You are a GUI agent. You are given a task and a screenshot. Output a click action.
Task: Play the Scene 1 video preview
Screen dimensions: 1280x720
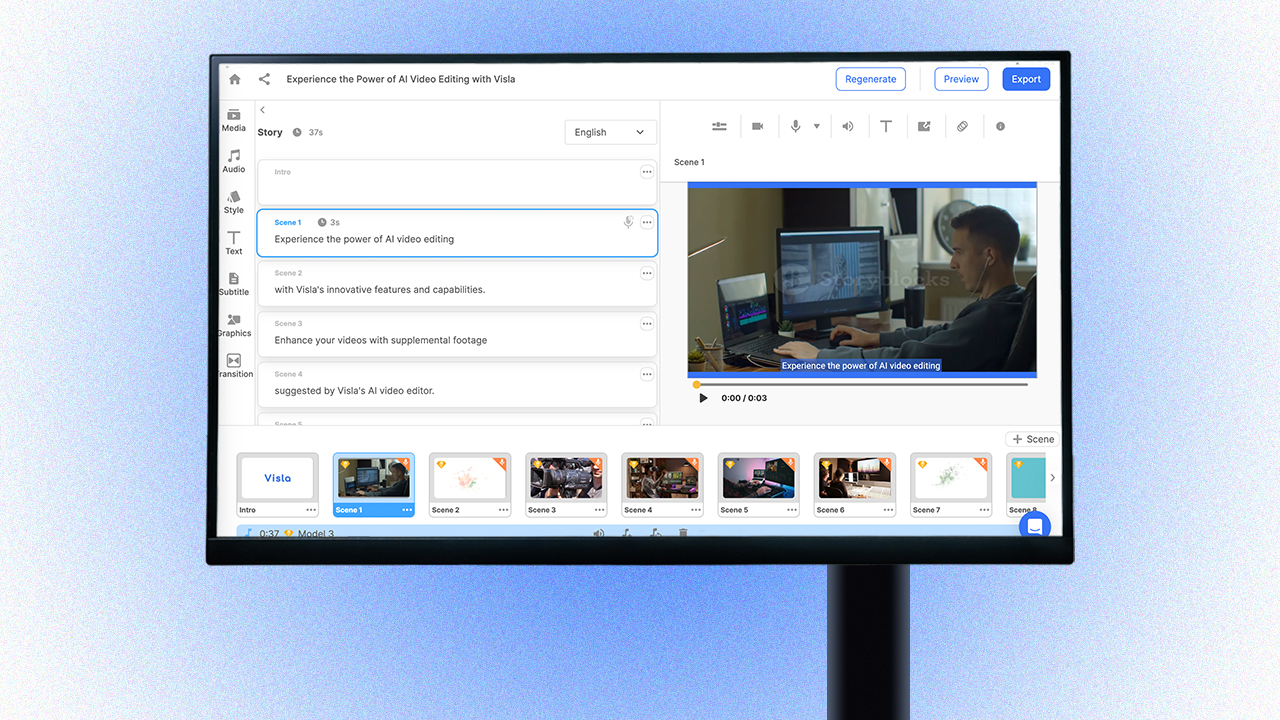pyautogui.click(x=703, y=398)
